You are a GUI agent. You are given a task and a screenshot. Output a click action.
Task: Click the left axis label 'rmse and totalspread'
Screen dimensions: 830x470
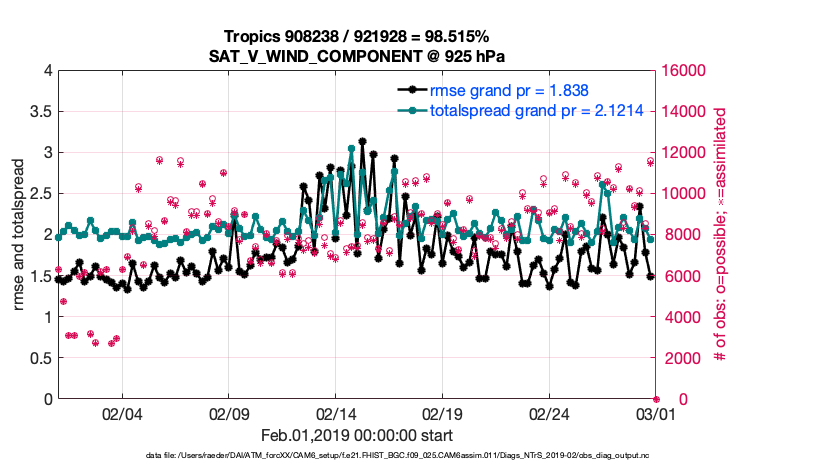[20, 235]
